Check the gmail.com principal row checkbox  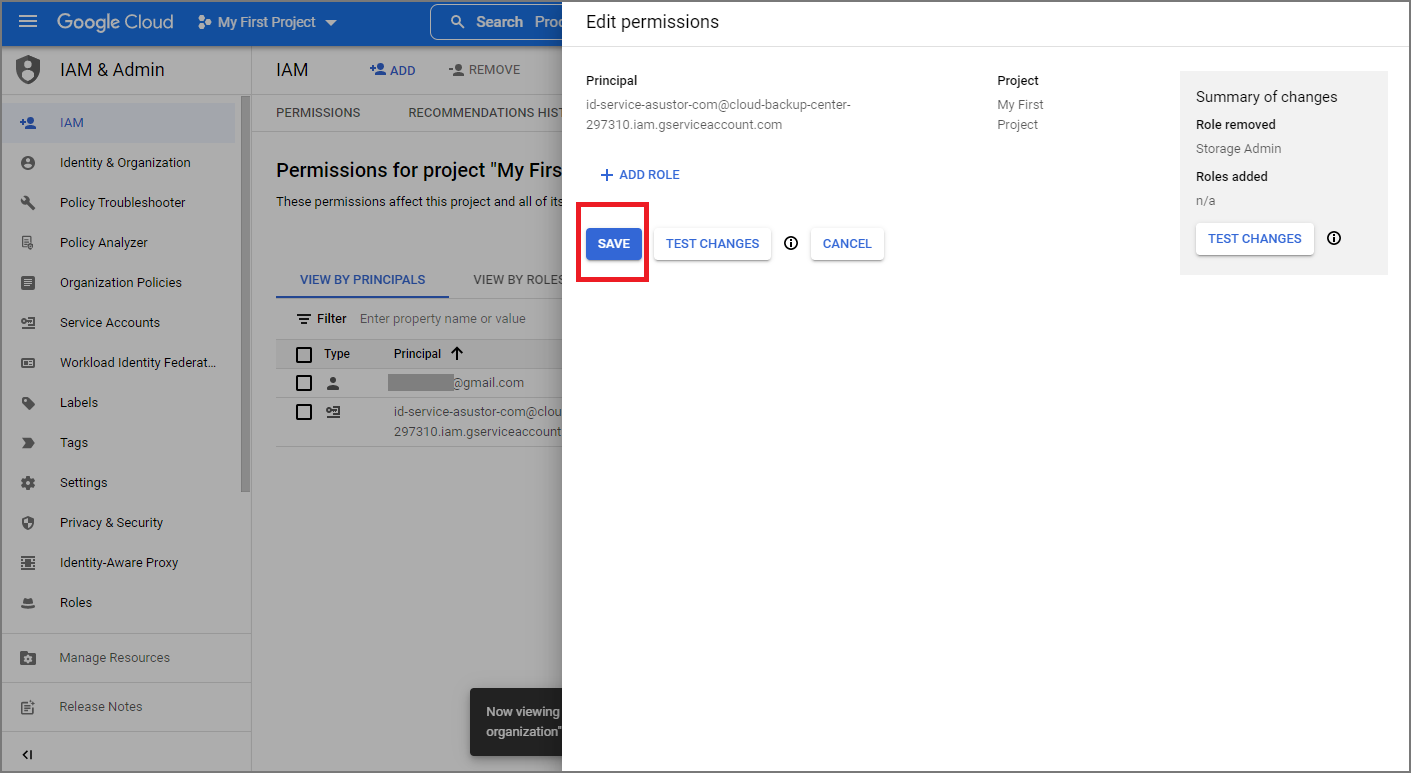pos(304,383)
